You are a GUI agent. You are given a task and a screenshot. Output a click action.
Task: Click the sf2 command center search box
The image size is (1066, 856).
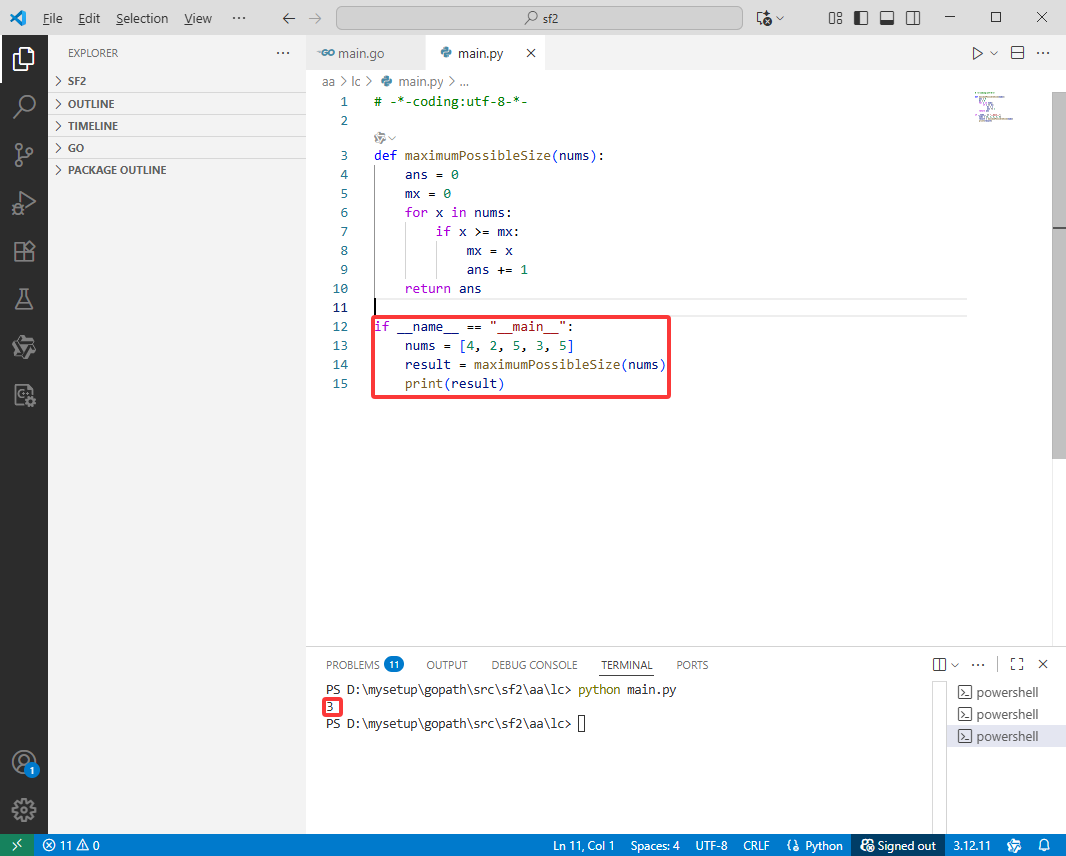coord(539,18)
